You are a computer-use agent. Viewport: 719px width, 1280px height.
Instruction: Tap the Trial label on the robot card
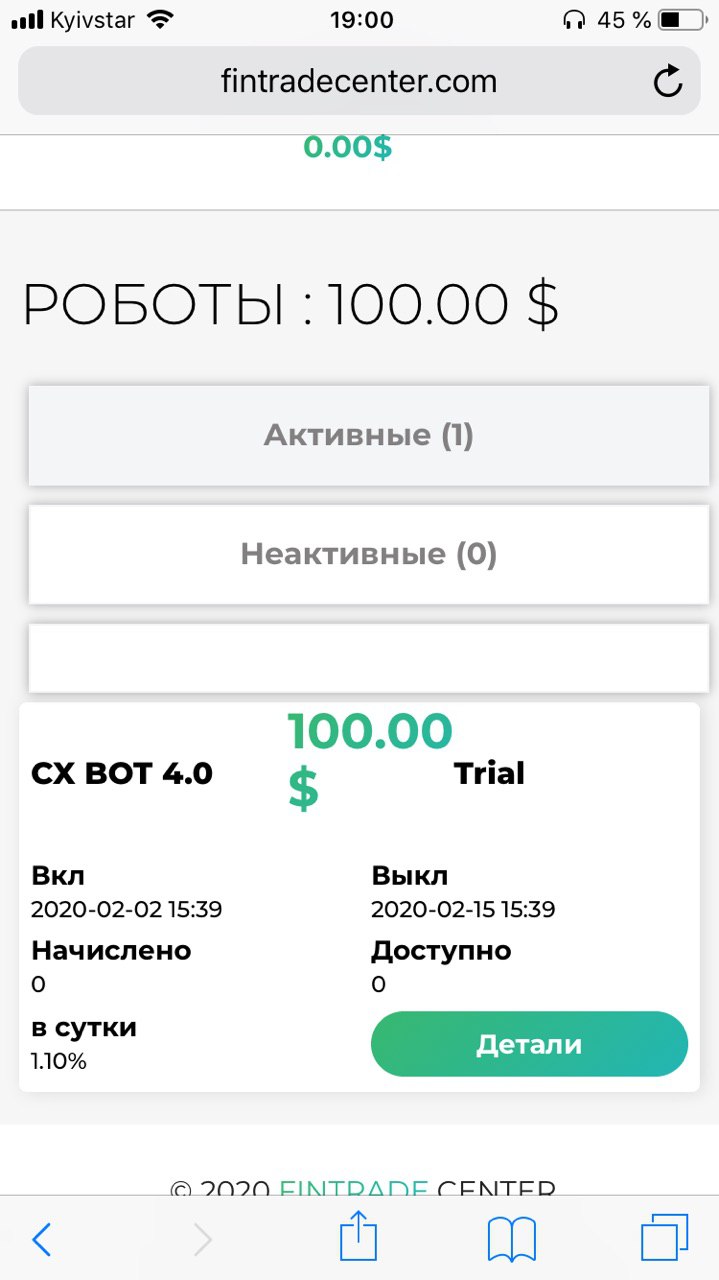[x=489, y=773]
